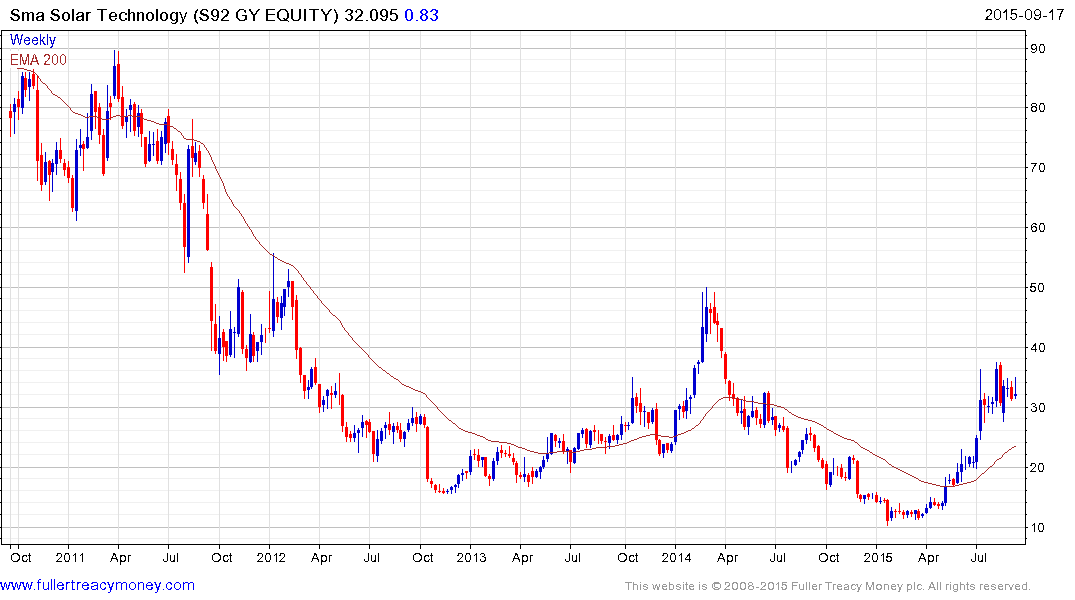Click the 2011 time axis label
Screen dimensions: 1075x600
pos(70,557)
